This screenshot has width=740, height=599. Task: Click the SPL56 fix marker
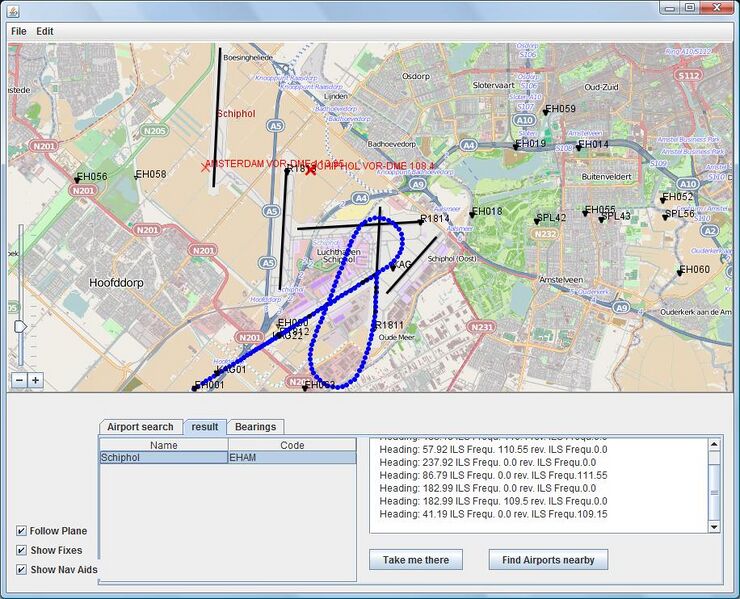[x=665, y=217]
